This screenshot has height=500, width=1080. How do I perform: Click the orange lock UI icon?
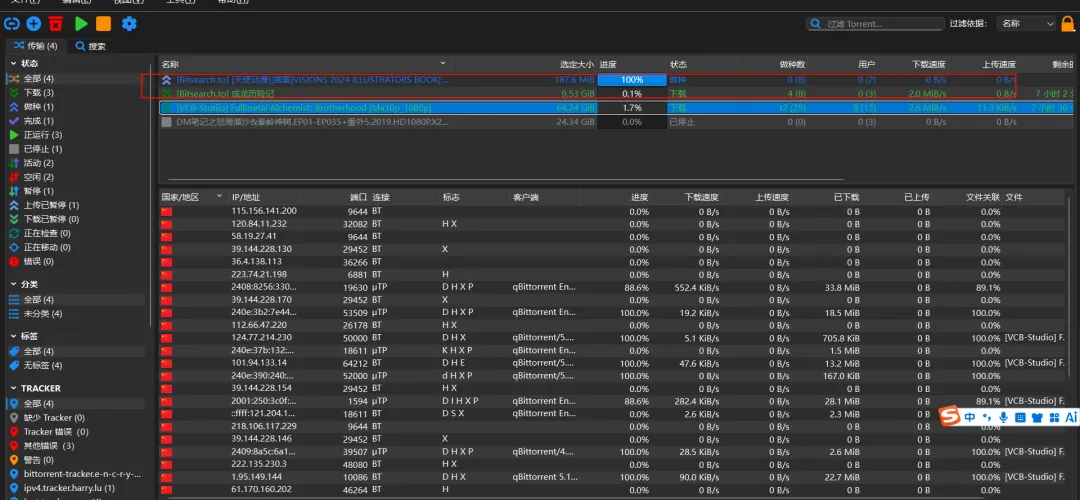point(1068,23)
